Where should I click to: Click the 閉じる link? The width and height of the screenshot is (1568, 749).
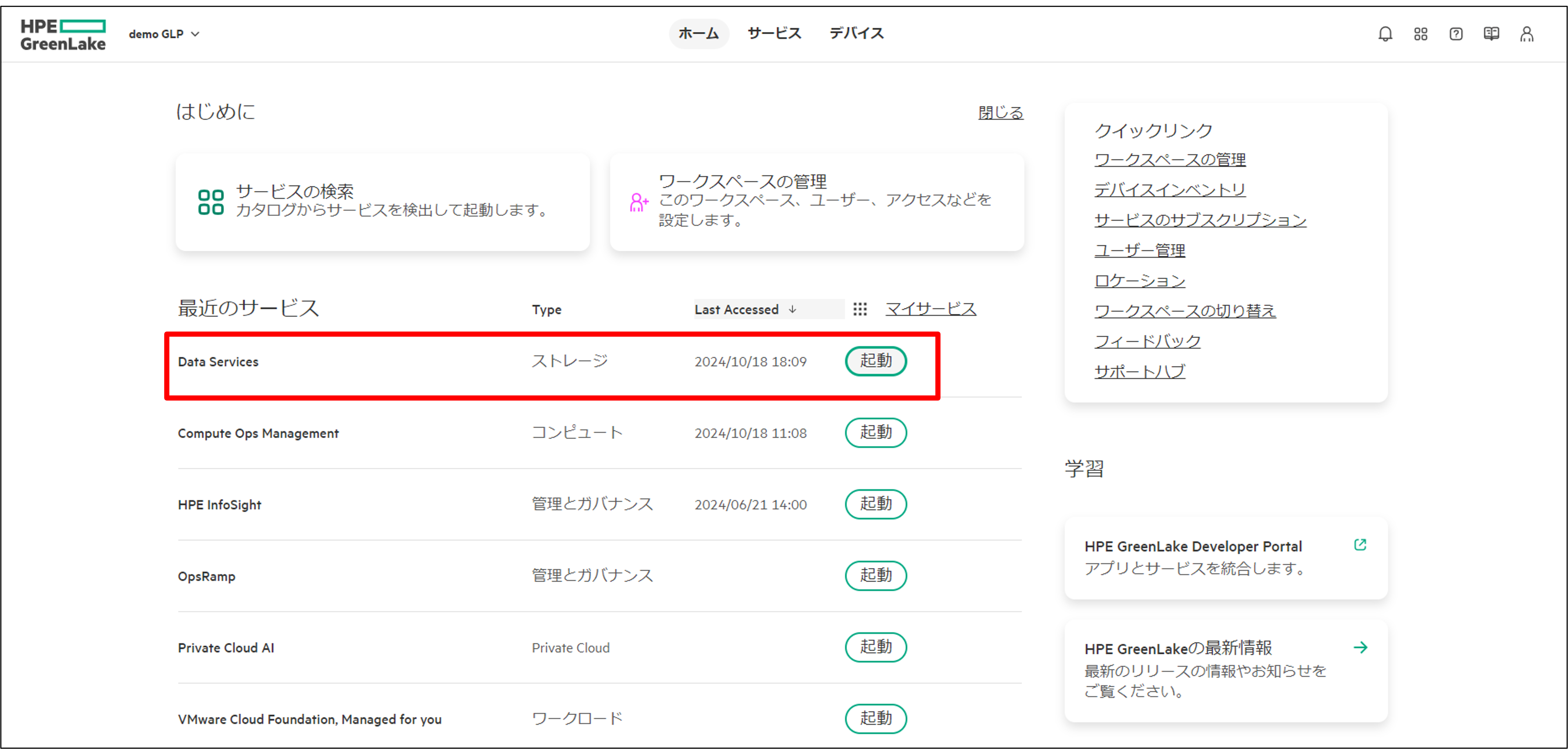click(x=1000, y=113)
